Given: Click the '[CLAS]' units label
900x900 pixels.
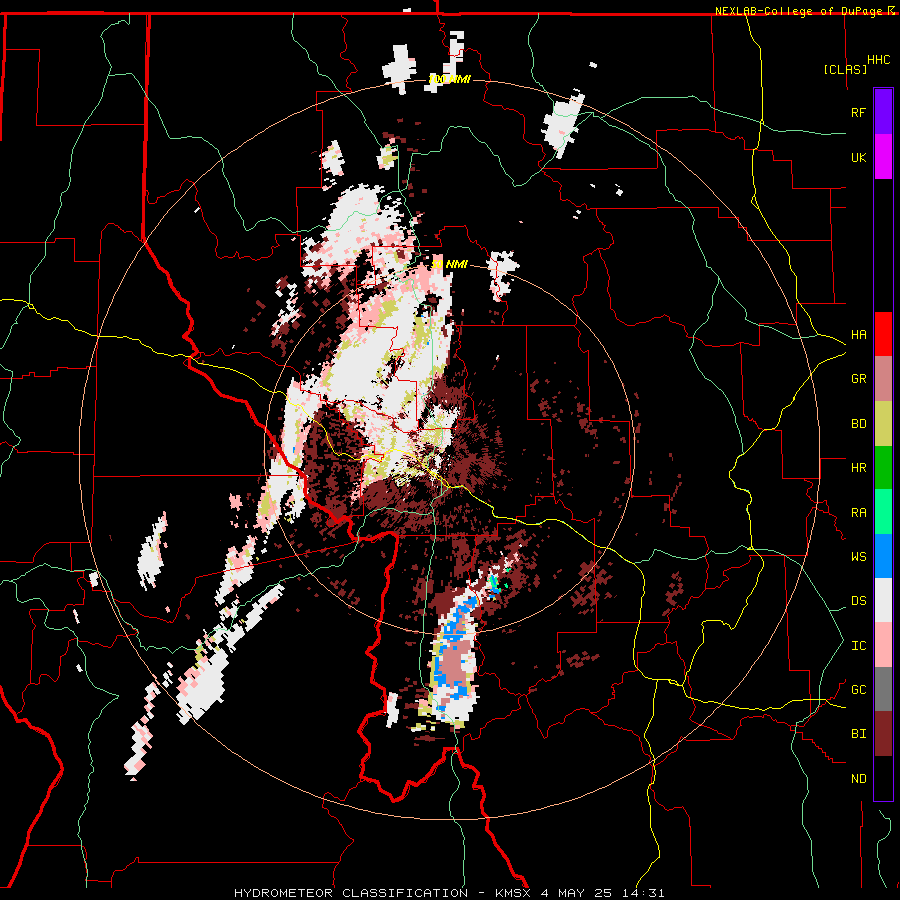Looking at the screenshot, I should click(x=845, y=69).
